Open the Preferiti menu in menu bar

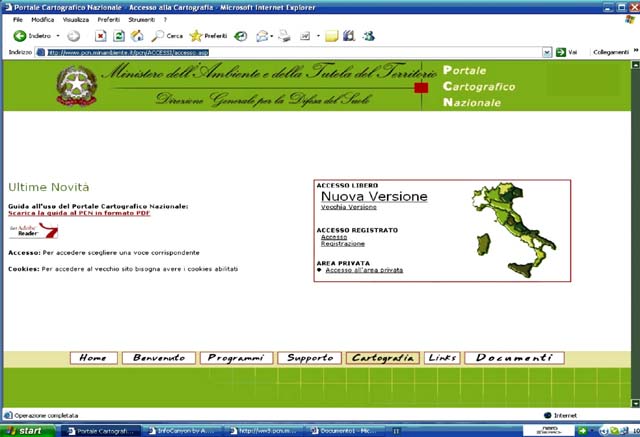109,20
